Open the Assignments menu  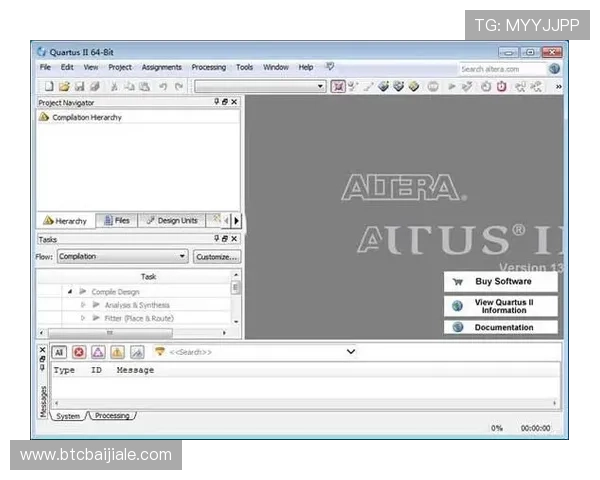point(161,68)
